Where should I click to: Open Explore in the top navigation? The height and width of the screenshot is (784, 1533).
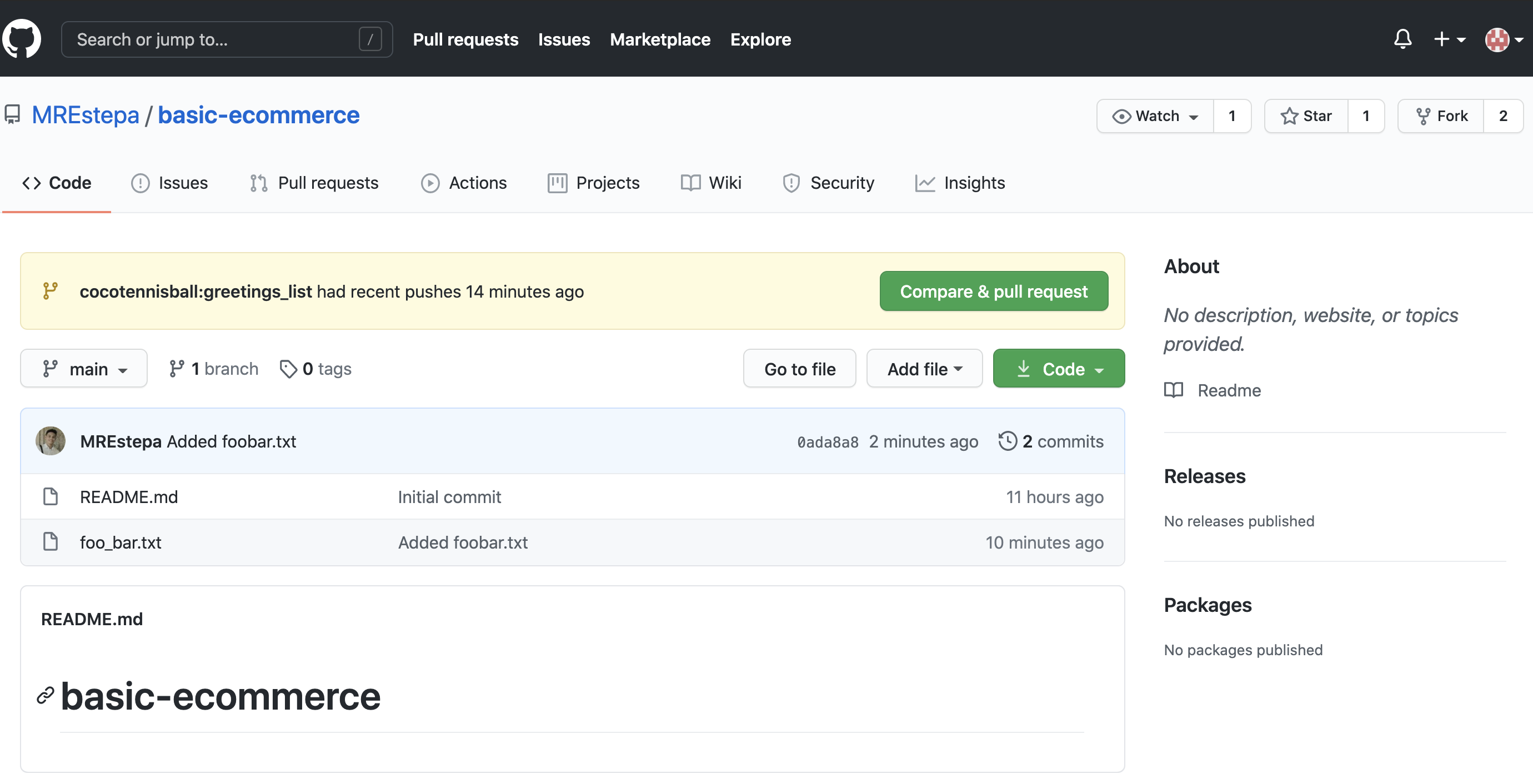[760, 39]
